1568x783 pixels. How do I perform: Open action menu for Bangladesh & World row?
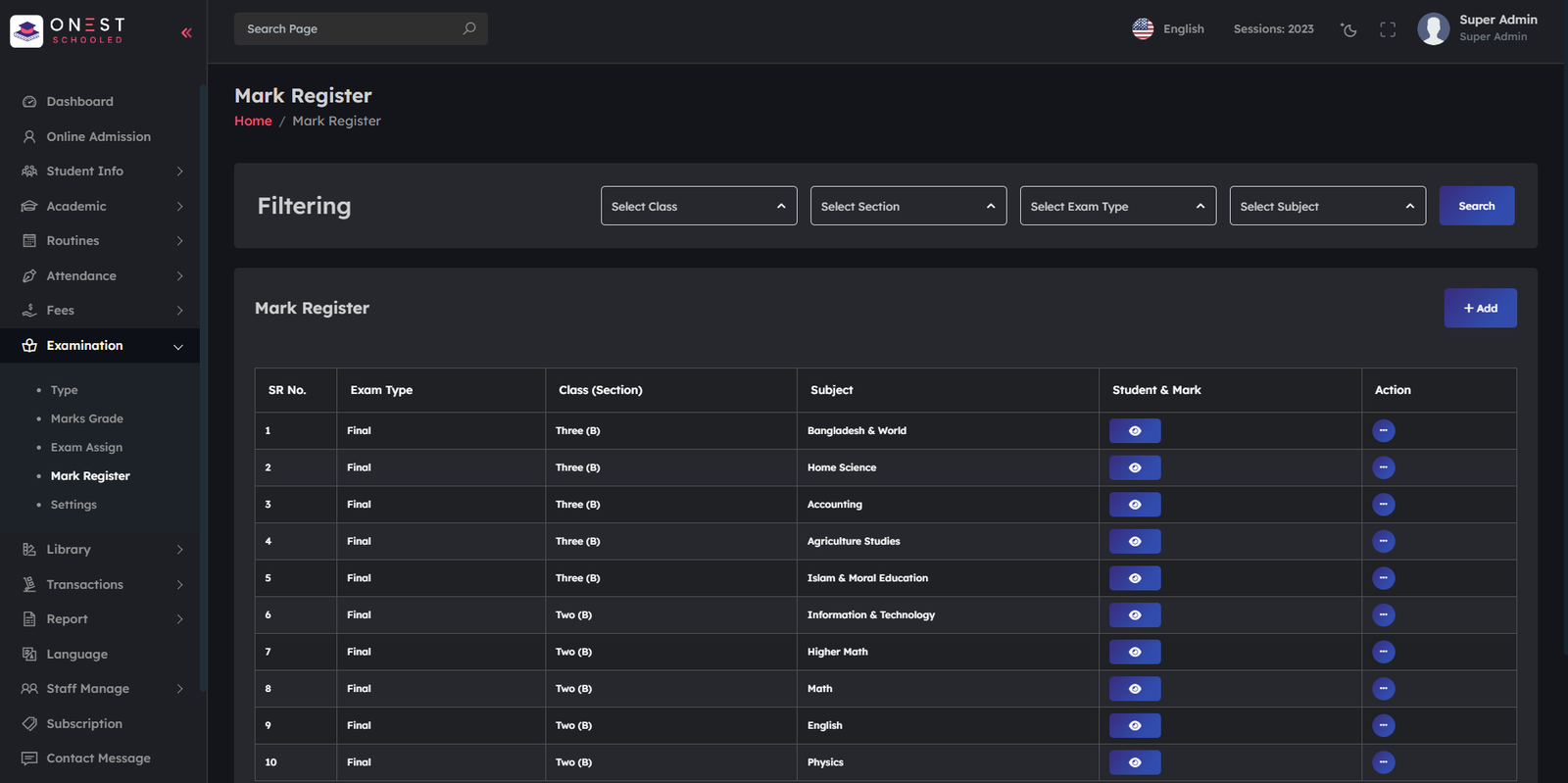pos(1383,430)
